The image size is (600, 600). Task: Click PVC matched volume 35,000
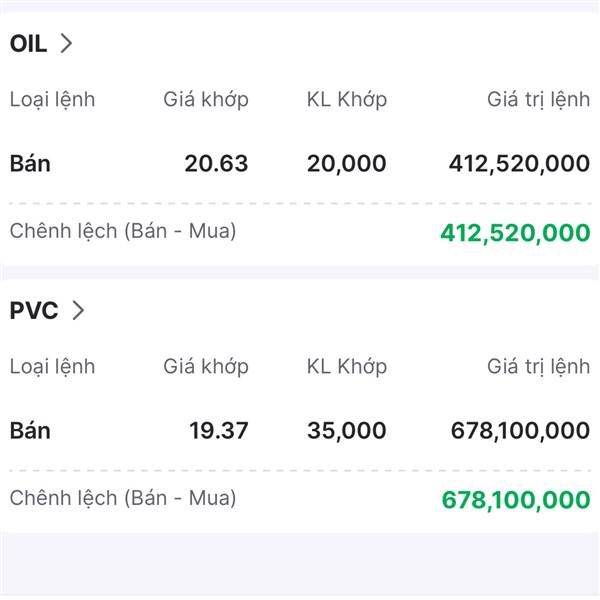(346, 431)
